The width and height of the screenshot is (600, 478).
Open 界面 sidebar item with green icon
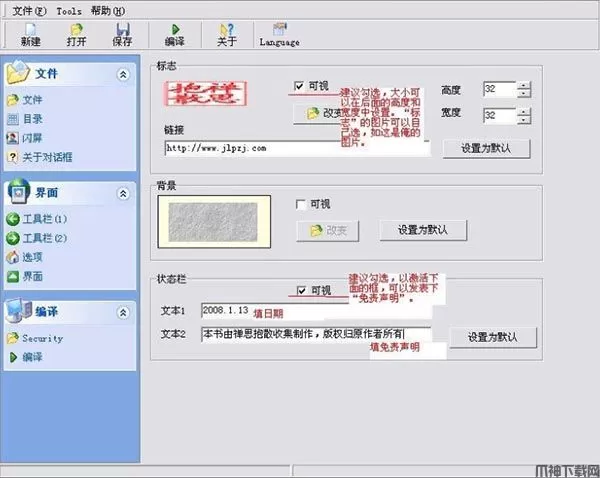click(x=25, y=276)
